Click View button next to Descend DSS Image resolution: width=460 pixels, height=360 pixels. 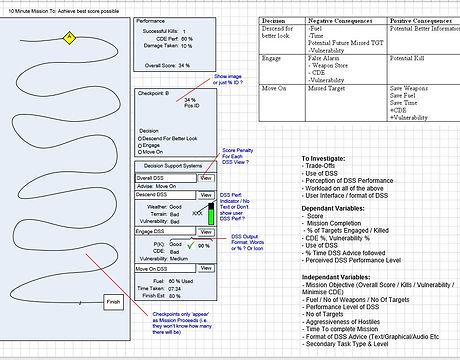click(206, 195)
